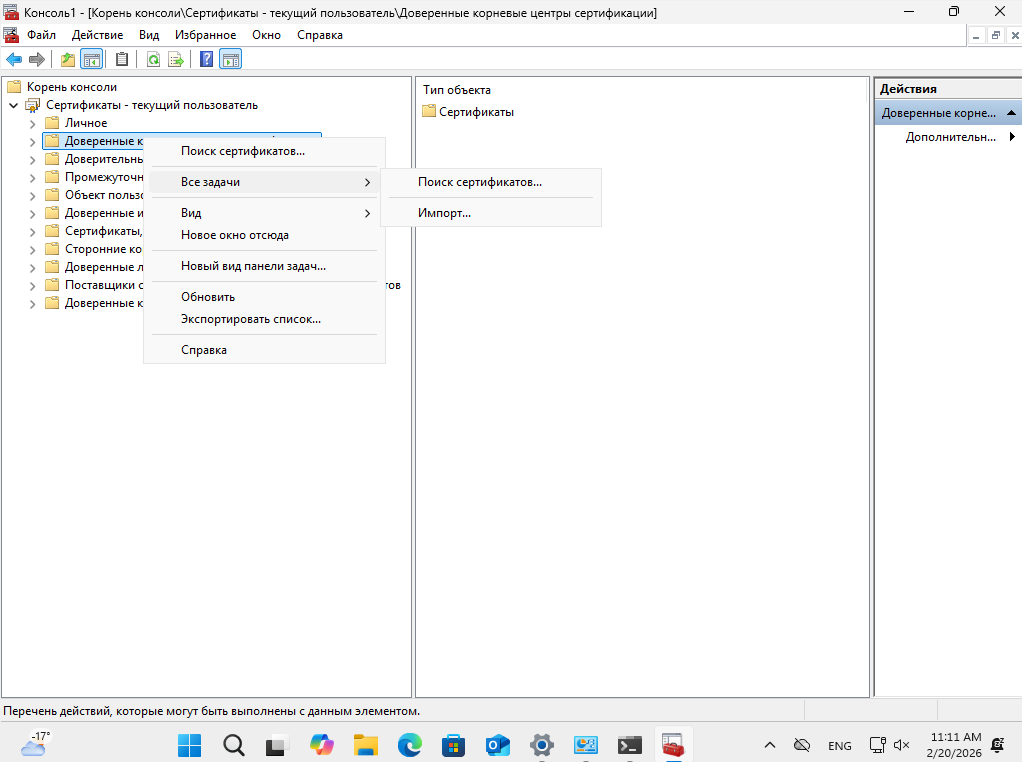The width and height of the screenshot is (1022, 762).
Task: Select Экспортировать список... in context menu
Action: 250,319
